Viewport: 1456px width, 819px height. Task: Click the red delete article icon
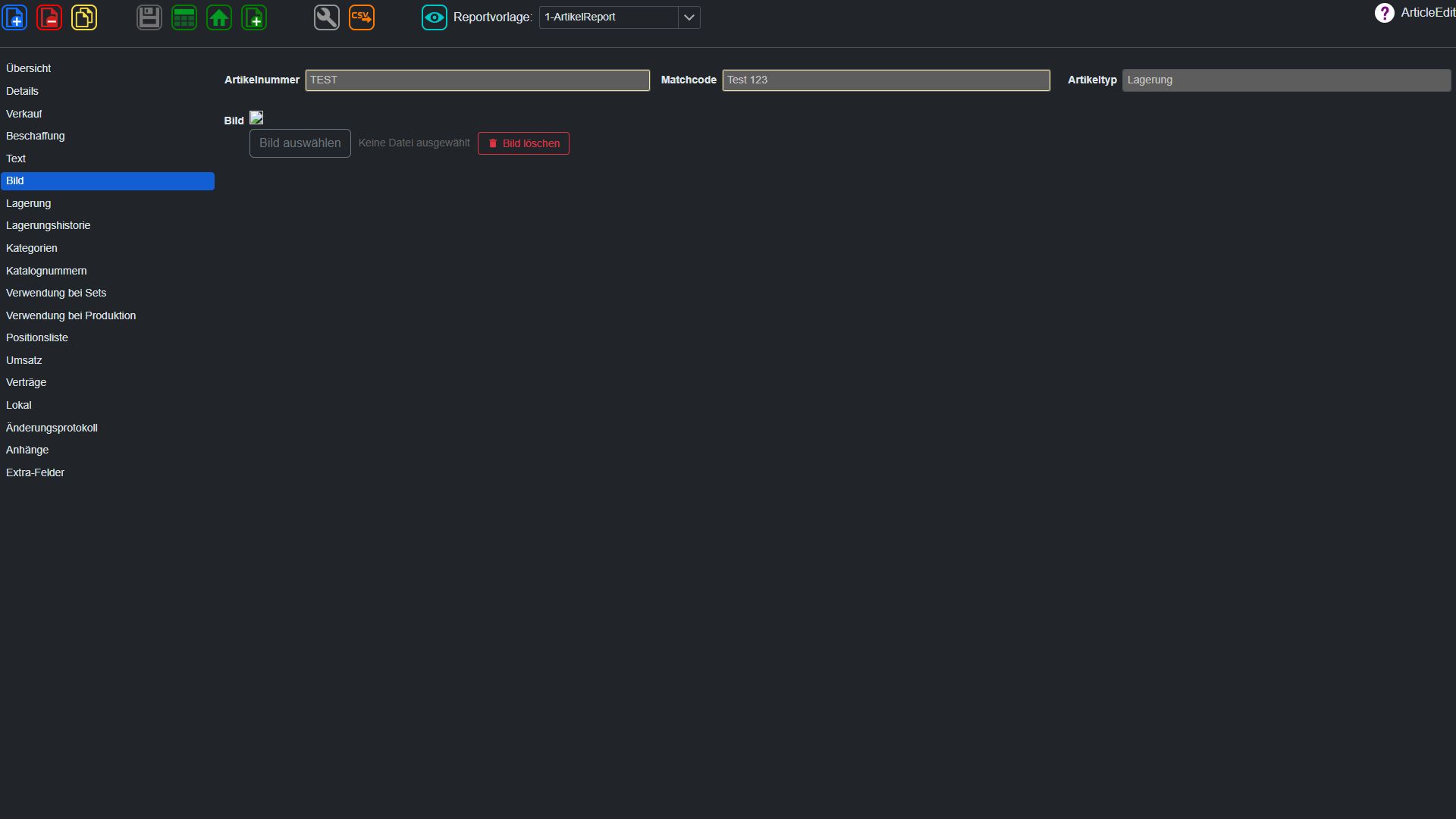49,17
